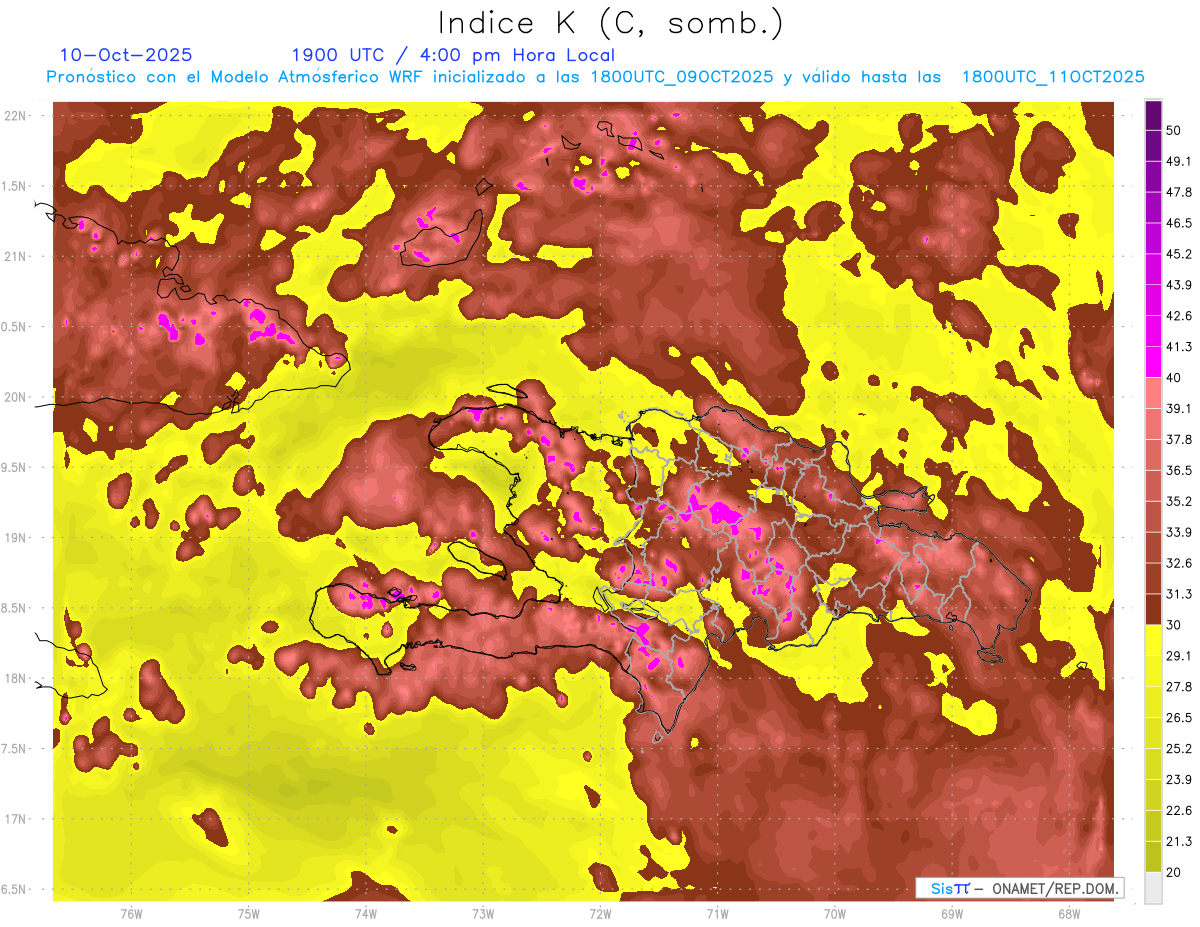Screen dimensions: 1200x927
Task: Click the 17N latitude axis label
Action: point(16,819)
